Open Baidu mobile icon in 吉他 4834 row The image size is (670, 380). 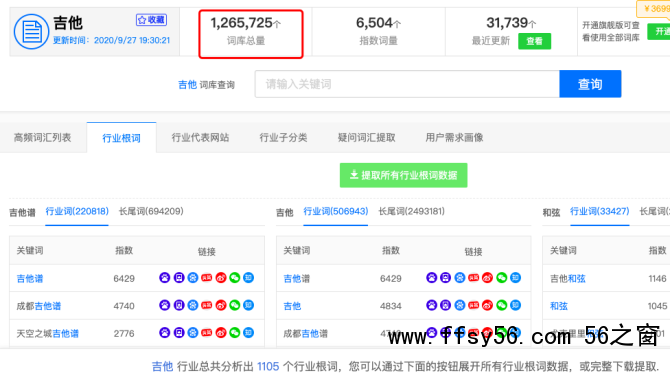(x=446, y=305)
